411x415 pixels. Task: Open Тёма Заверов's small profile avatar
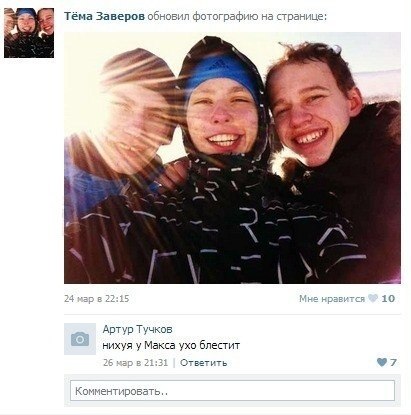click(29, 33)
